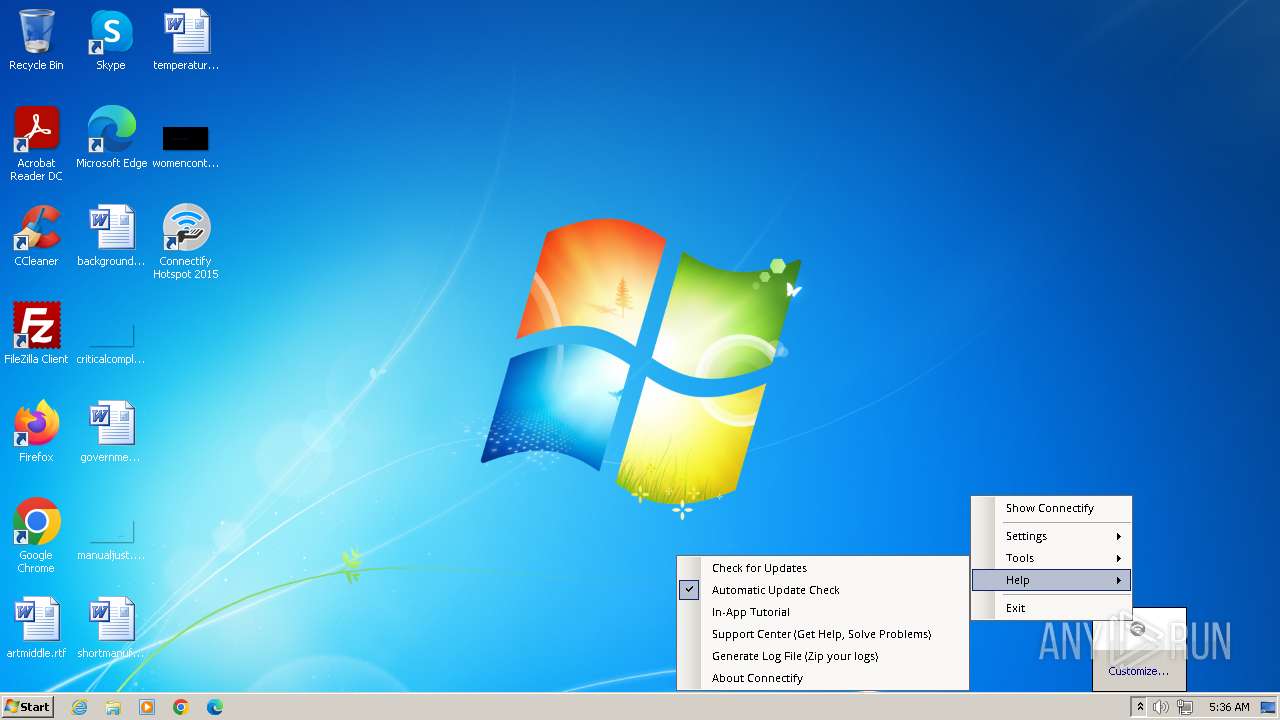
Task: Launch Microsoft Edge from the taskbar
Action: 215,707
